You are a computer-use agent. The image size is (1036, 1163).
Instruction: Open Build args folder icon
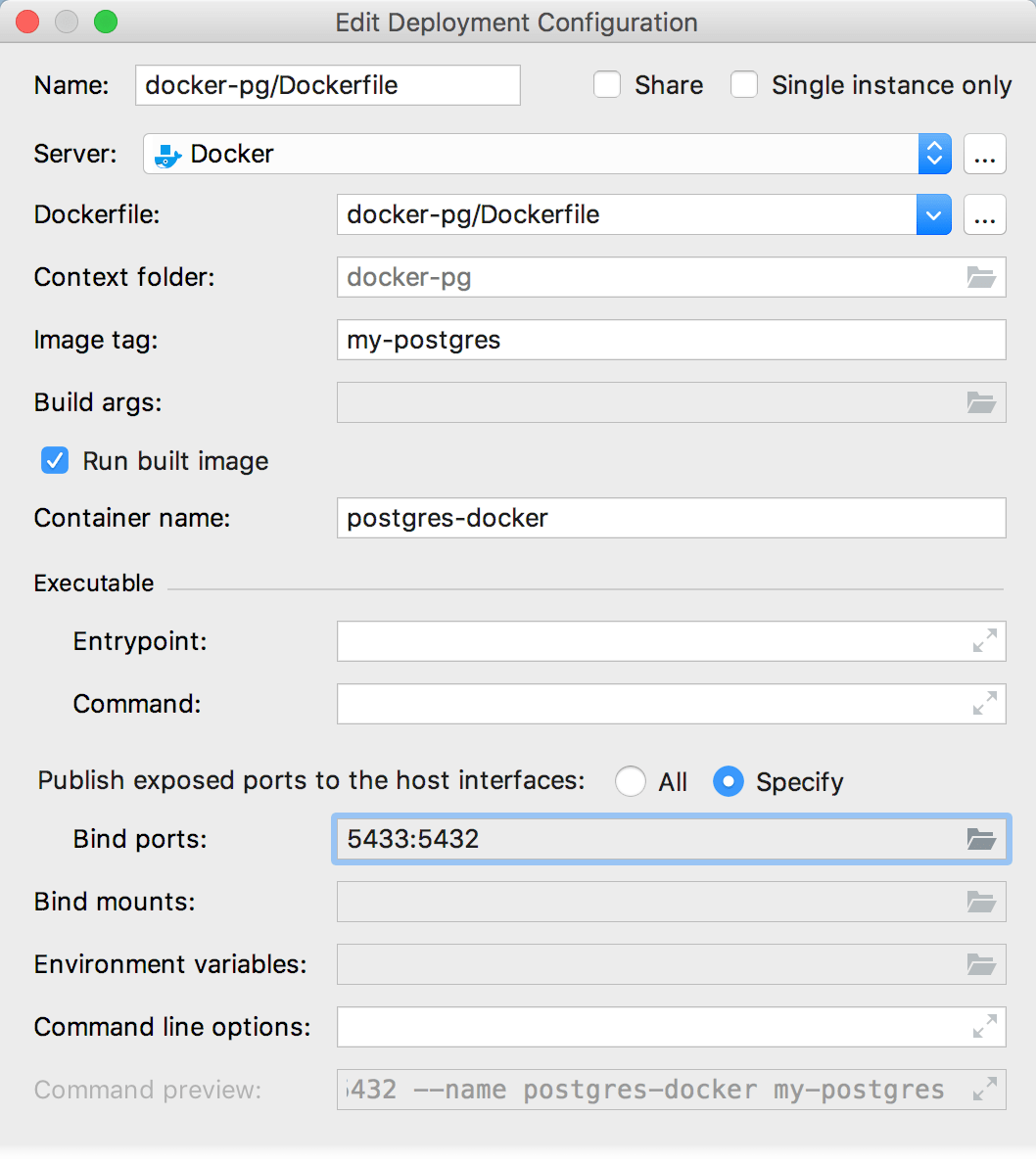tap(981, 402)
